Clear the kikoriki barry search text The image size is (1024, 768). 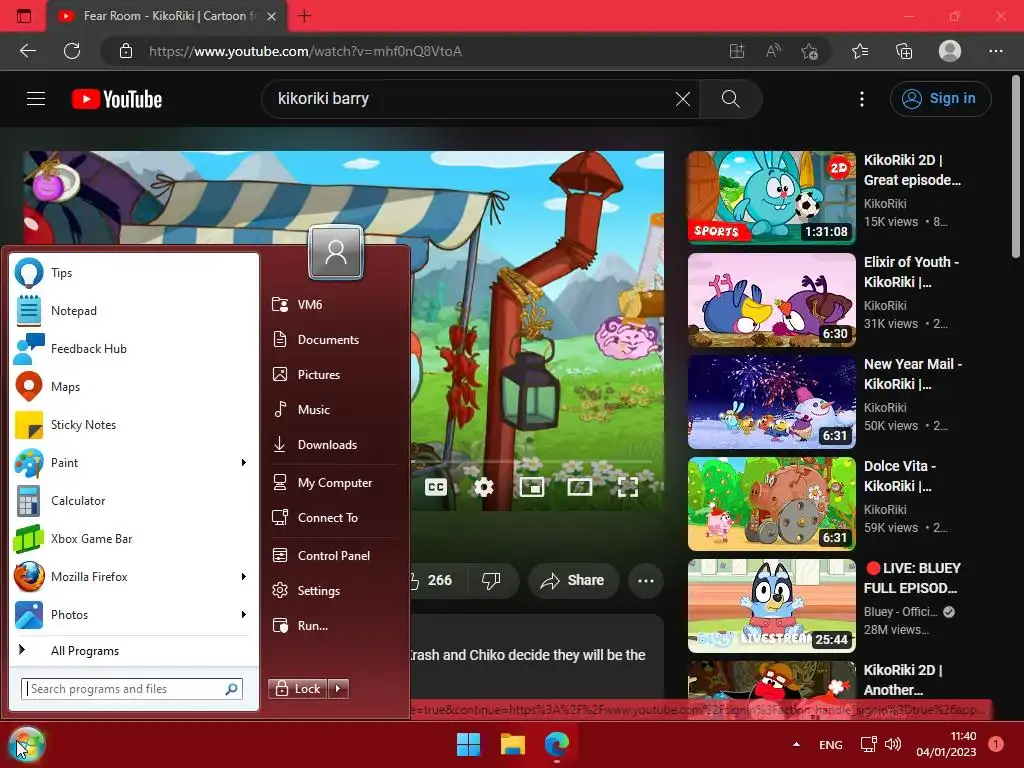[682, 99]
